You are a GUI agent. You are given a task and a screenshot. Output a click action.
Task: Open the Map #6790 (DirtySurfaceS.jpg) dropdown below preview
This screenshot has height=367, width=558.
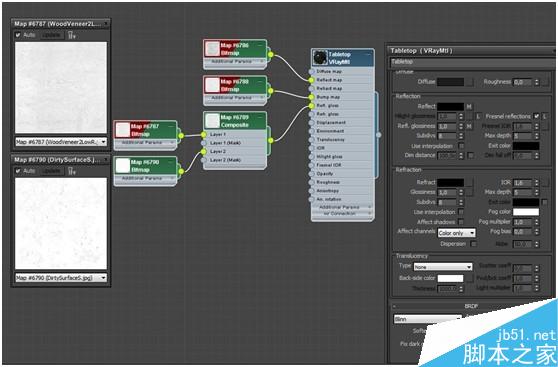coord(61,278)
